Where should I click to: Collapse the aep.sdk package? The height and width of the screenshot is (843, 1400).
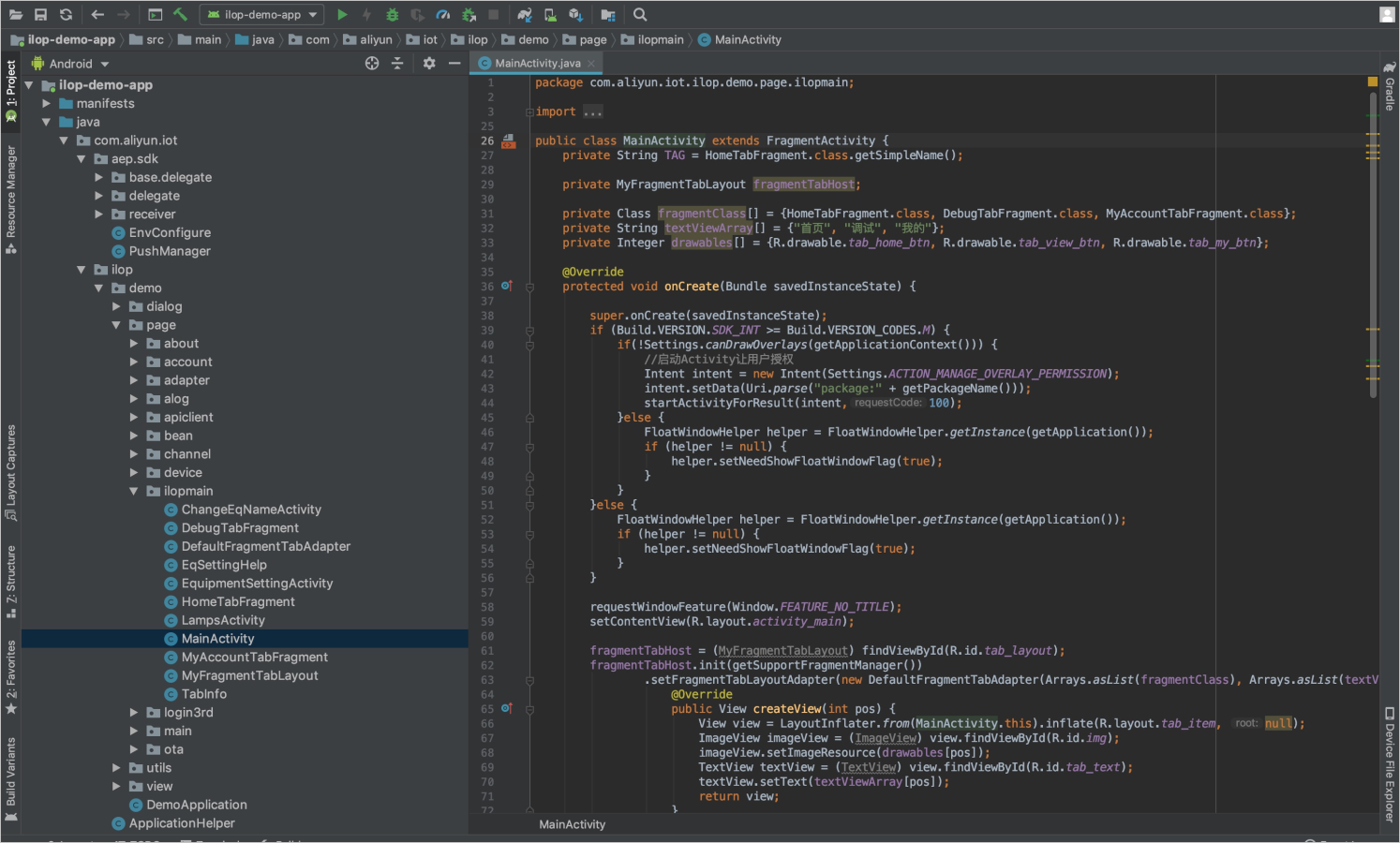coord(82,158)
